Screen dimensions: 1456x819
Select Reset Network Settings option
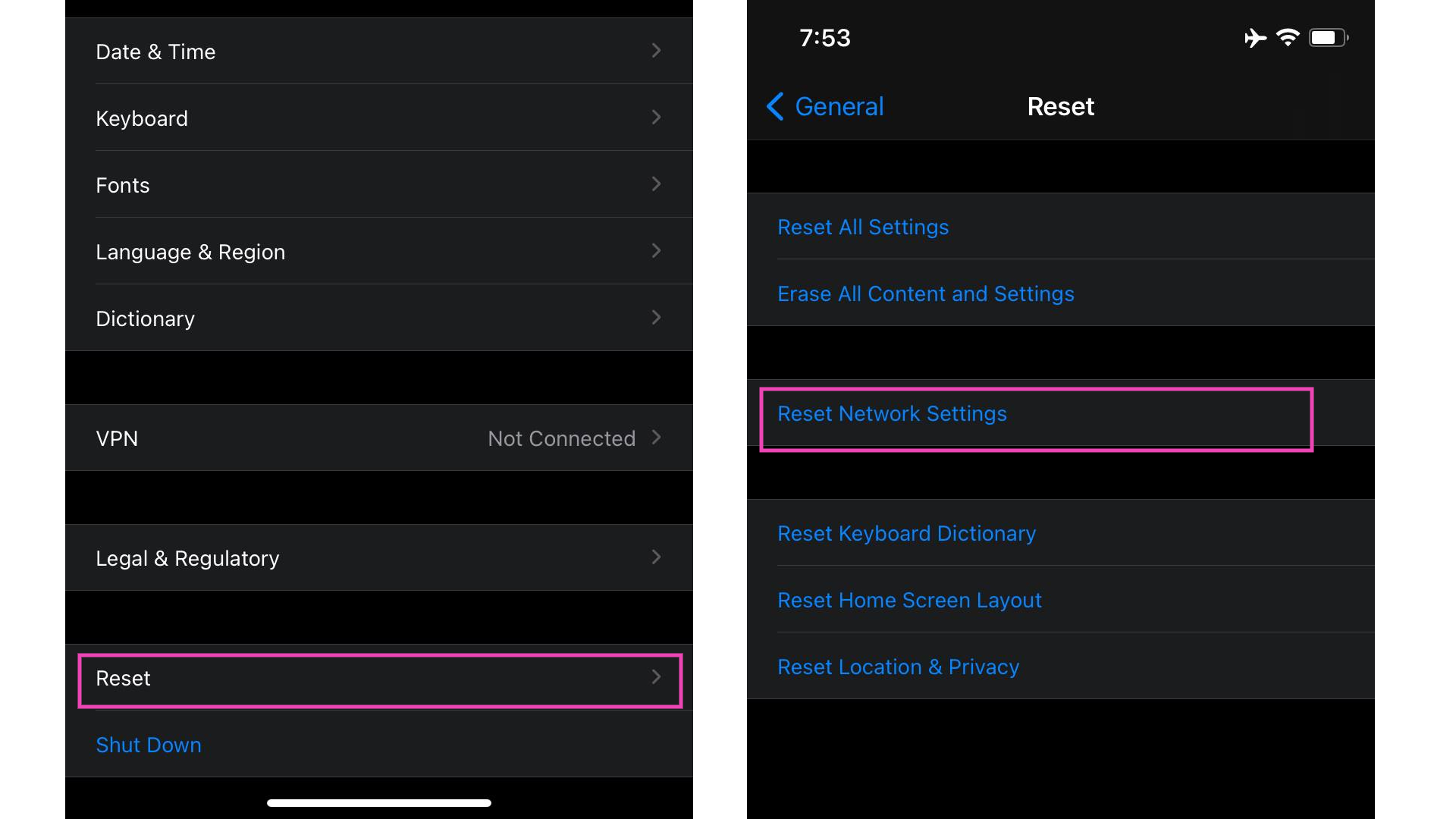coord(1040,414)
